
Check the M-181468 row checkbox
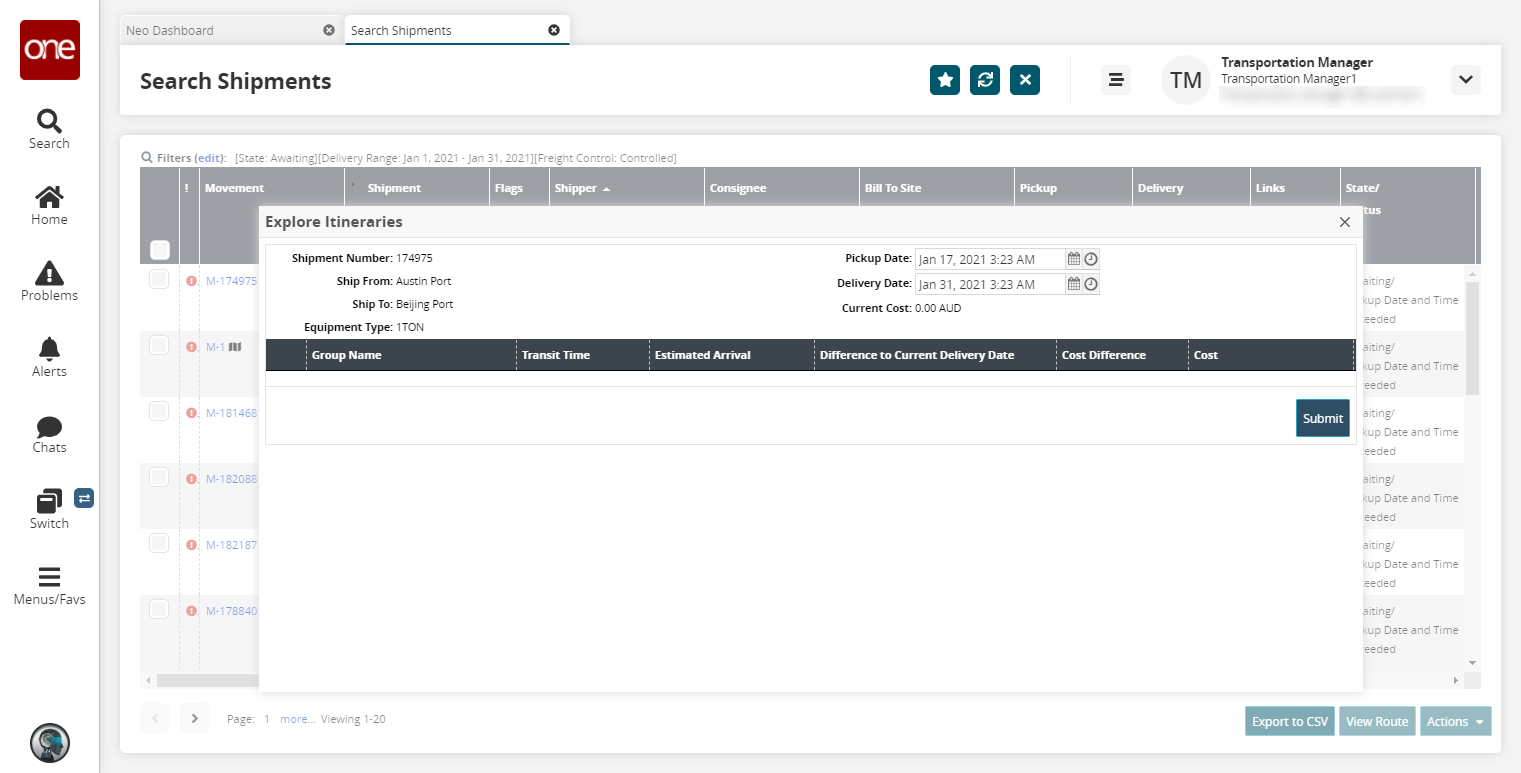159,411
